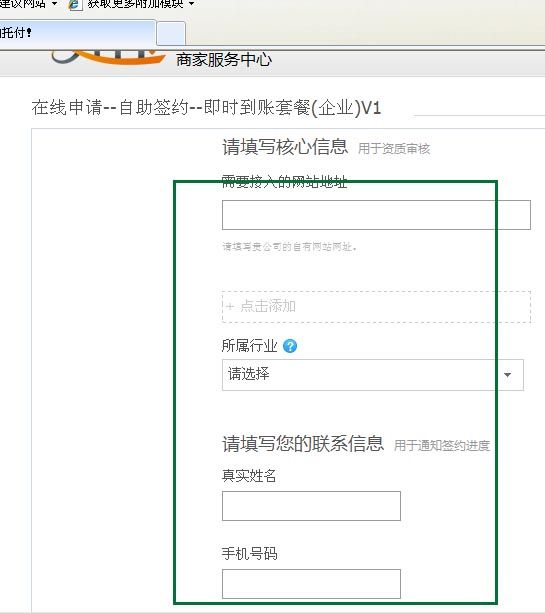The width and height of the screenshot is (545, 613).
Task: Click the 获取更多附加模块 favorites link
Action: click(x=135, y=4)
